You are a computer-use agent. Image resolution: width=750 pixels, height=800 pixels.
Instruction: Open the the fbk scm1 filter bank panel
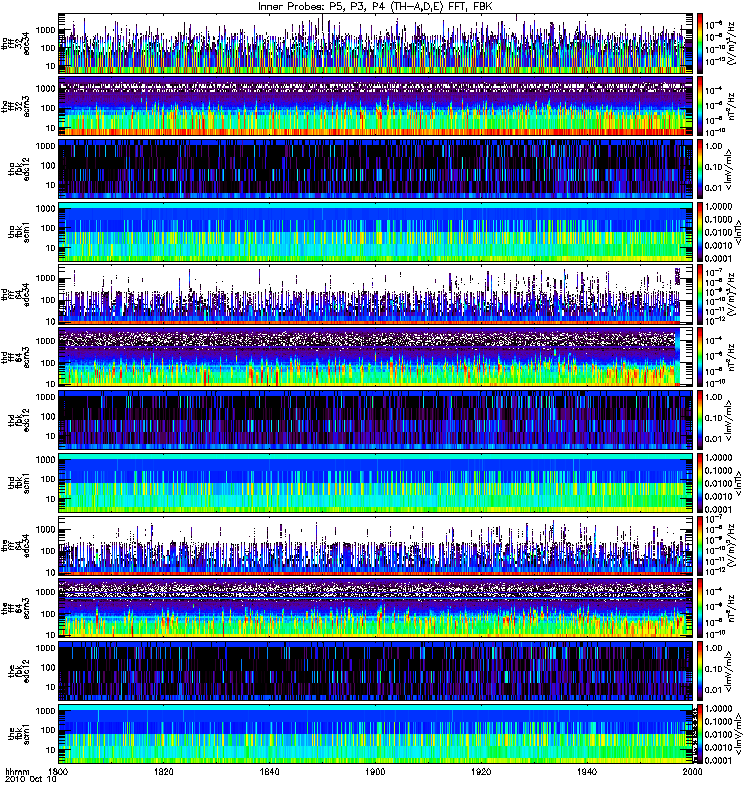point(376,734)
